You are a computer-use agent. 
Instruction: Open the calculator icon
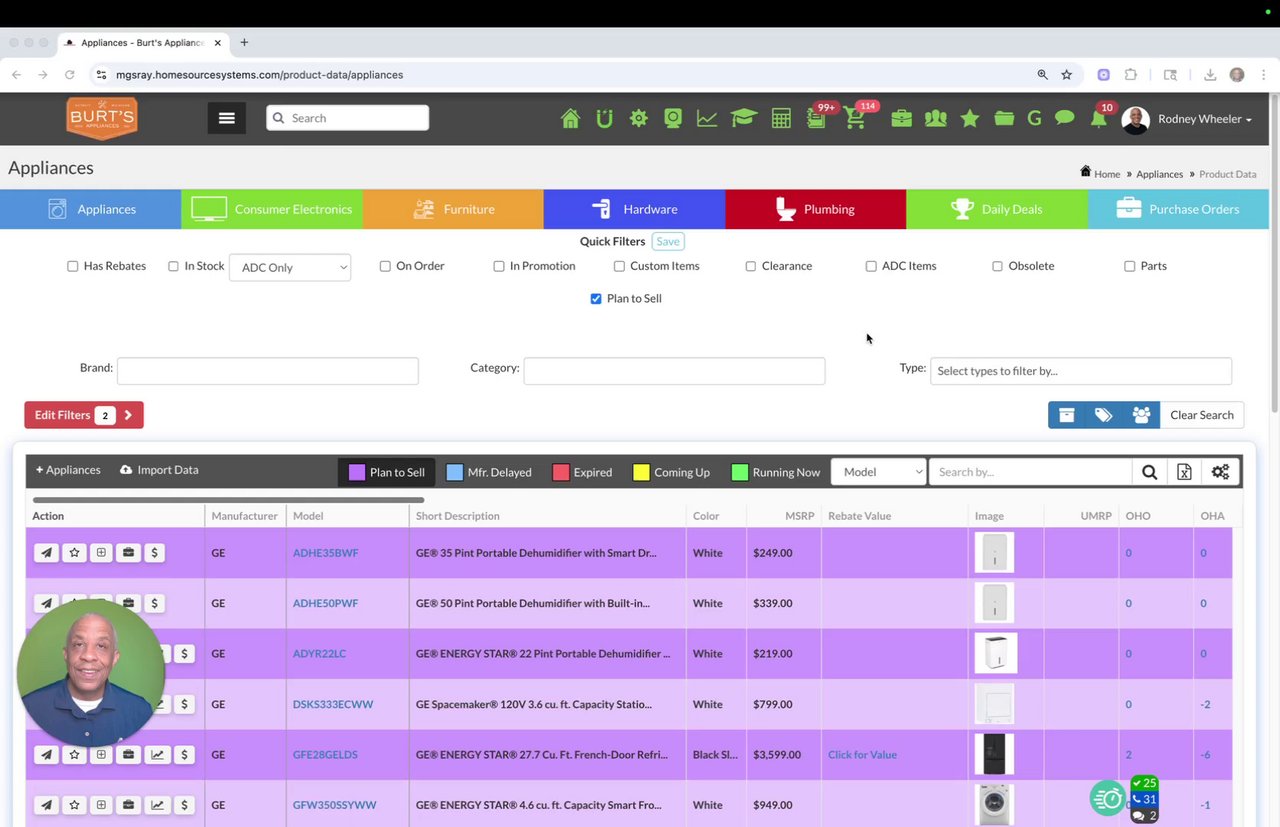[x=781, y=118]
